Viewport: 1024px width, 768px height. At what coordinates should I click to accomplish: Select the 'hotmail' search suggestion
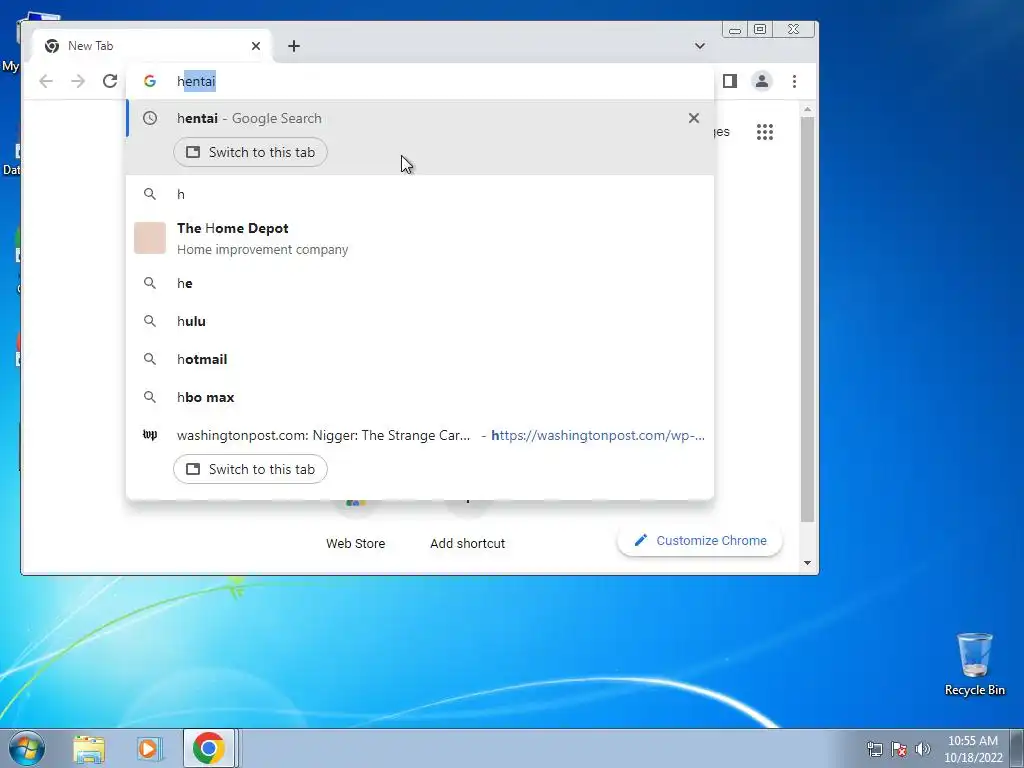tap(420, 359)
